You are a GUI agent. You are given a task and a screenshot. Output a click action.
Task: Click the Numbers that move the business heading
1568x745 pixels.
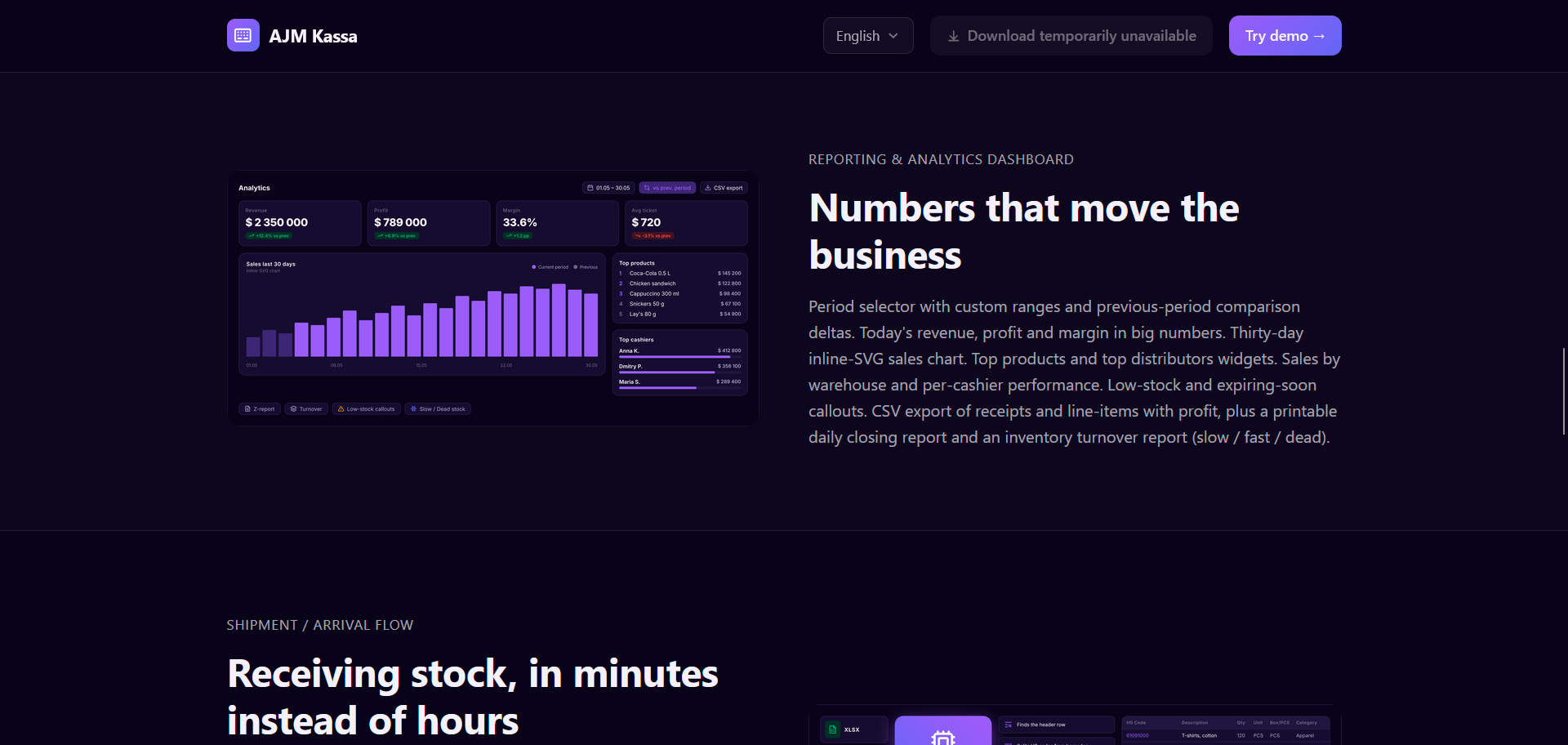1024,231
